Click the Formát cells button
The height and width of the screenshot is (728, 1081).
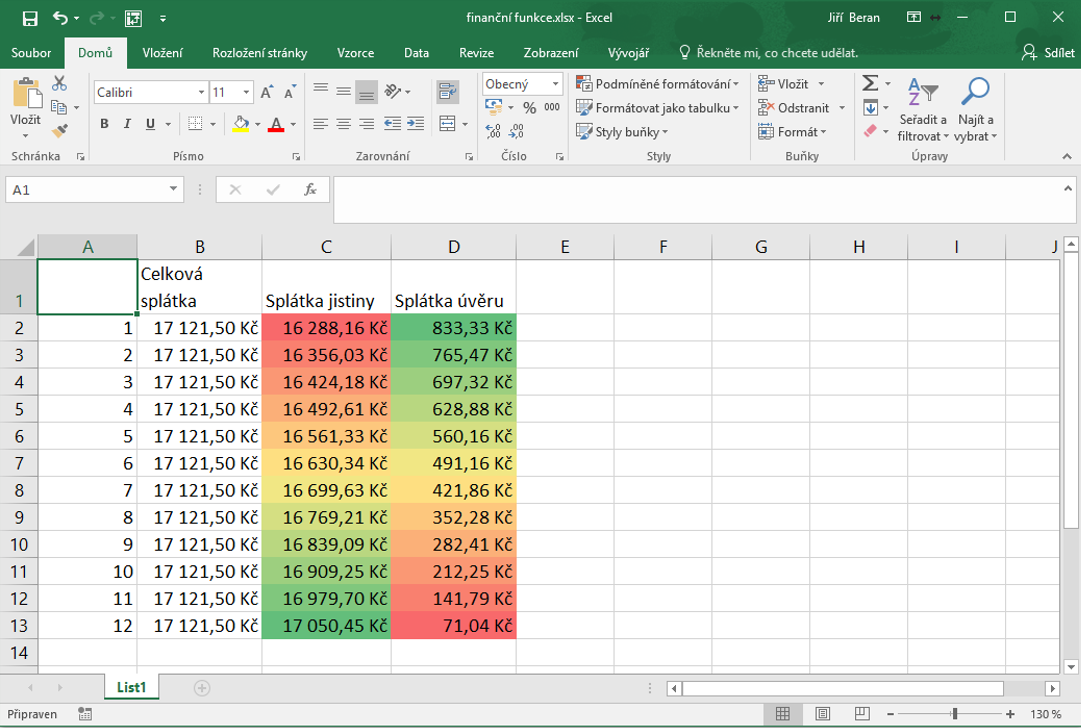[793, 132]
